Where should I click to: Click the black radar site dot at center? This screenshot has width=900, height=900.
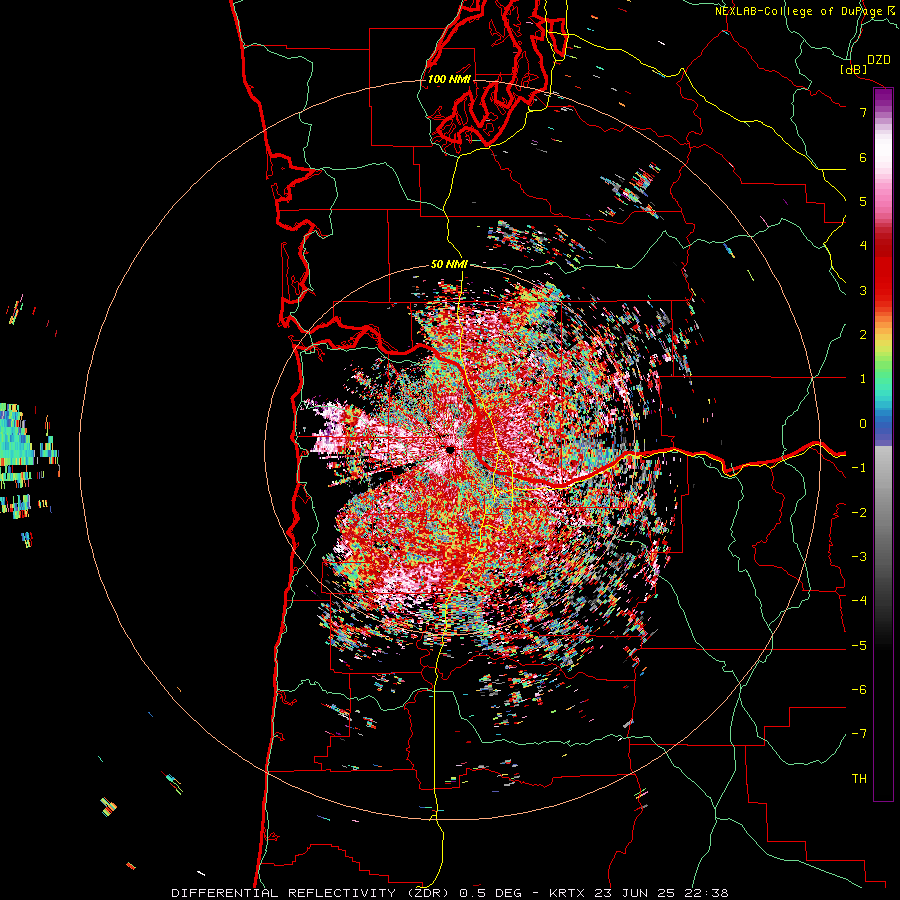450,450
